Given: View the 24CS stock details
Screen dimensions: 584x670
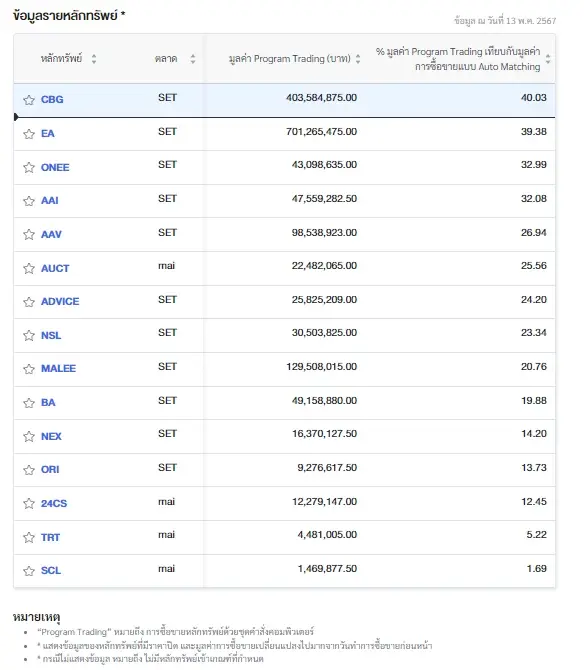Looking at the screenshot, I should pos(54,503).
